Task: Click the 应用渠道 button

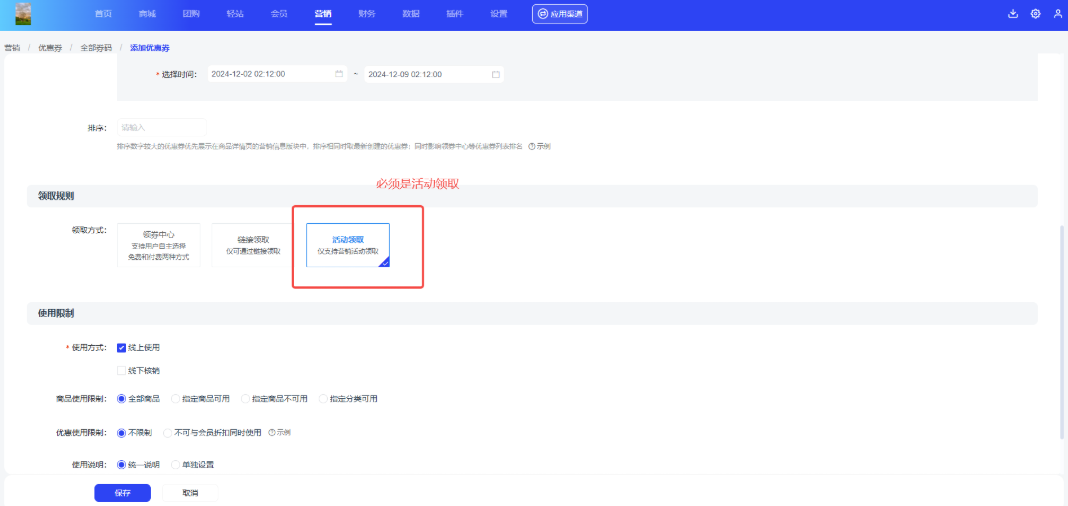Action: pyautogui.click(x=560, y=14)
